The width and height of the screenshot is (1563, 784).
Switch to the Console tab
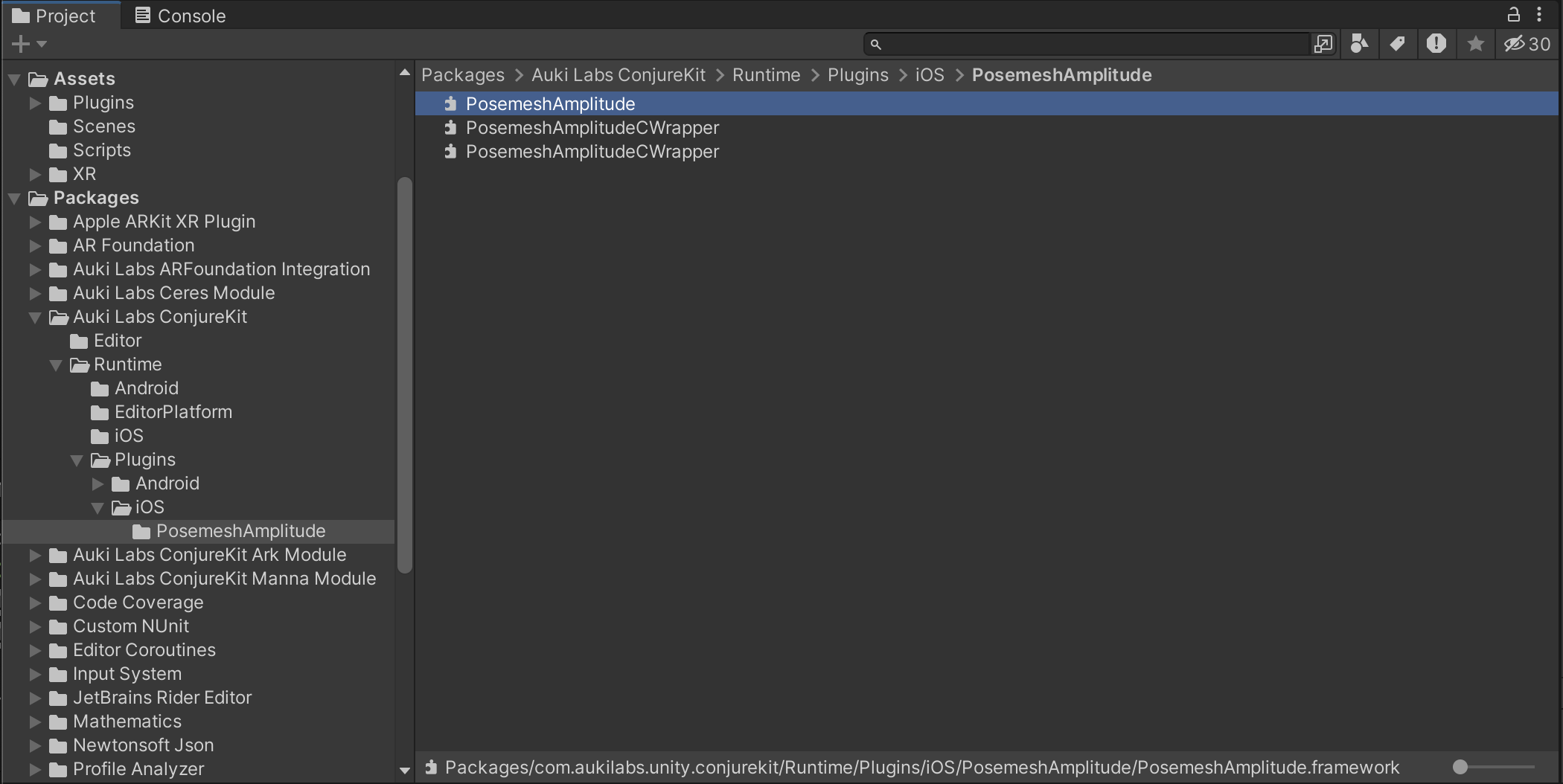[x=180, y=16]
